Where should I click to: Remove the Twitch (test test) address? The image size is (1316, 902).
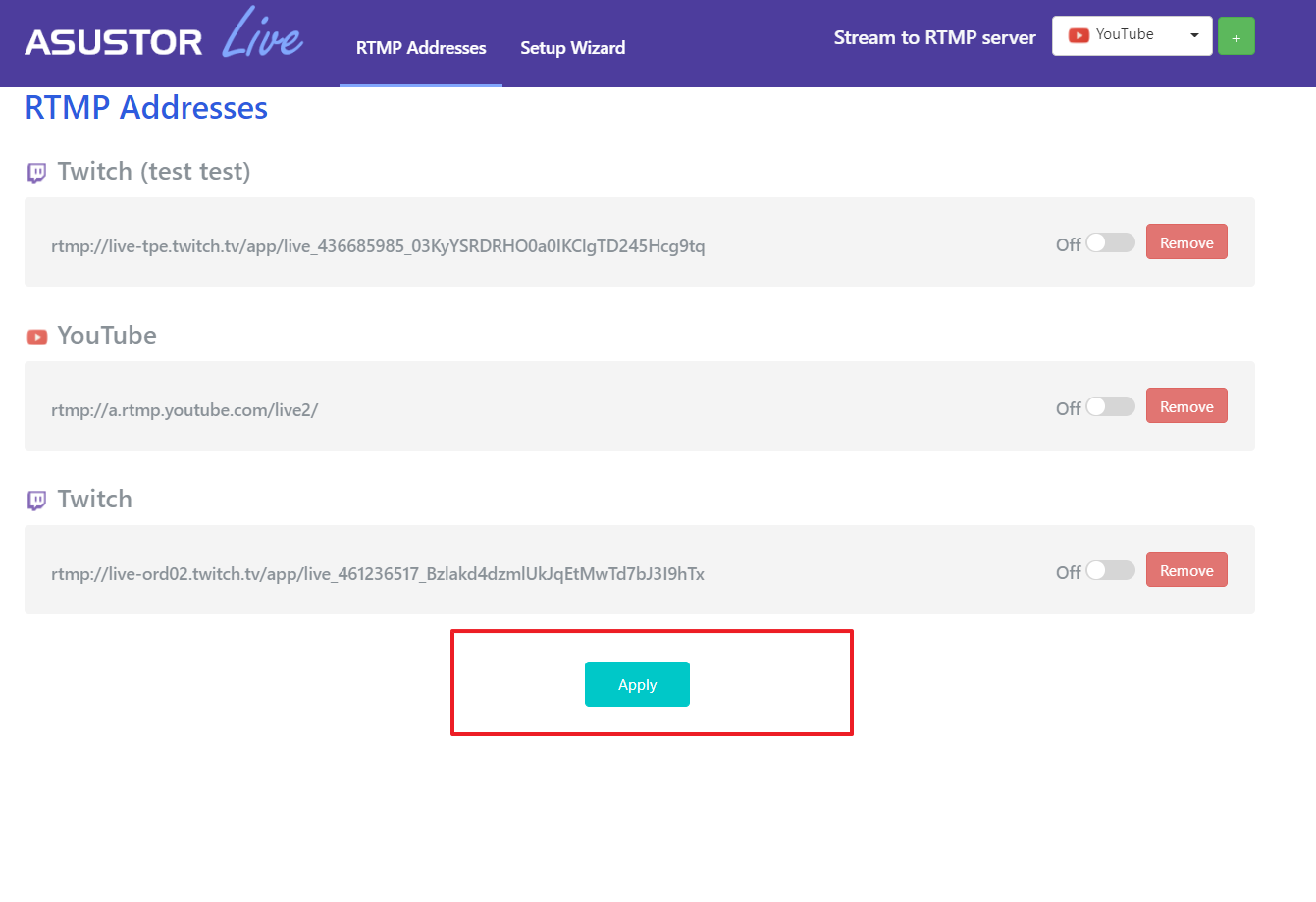(1186, 242)
